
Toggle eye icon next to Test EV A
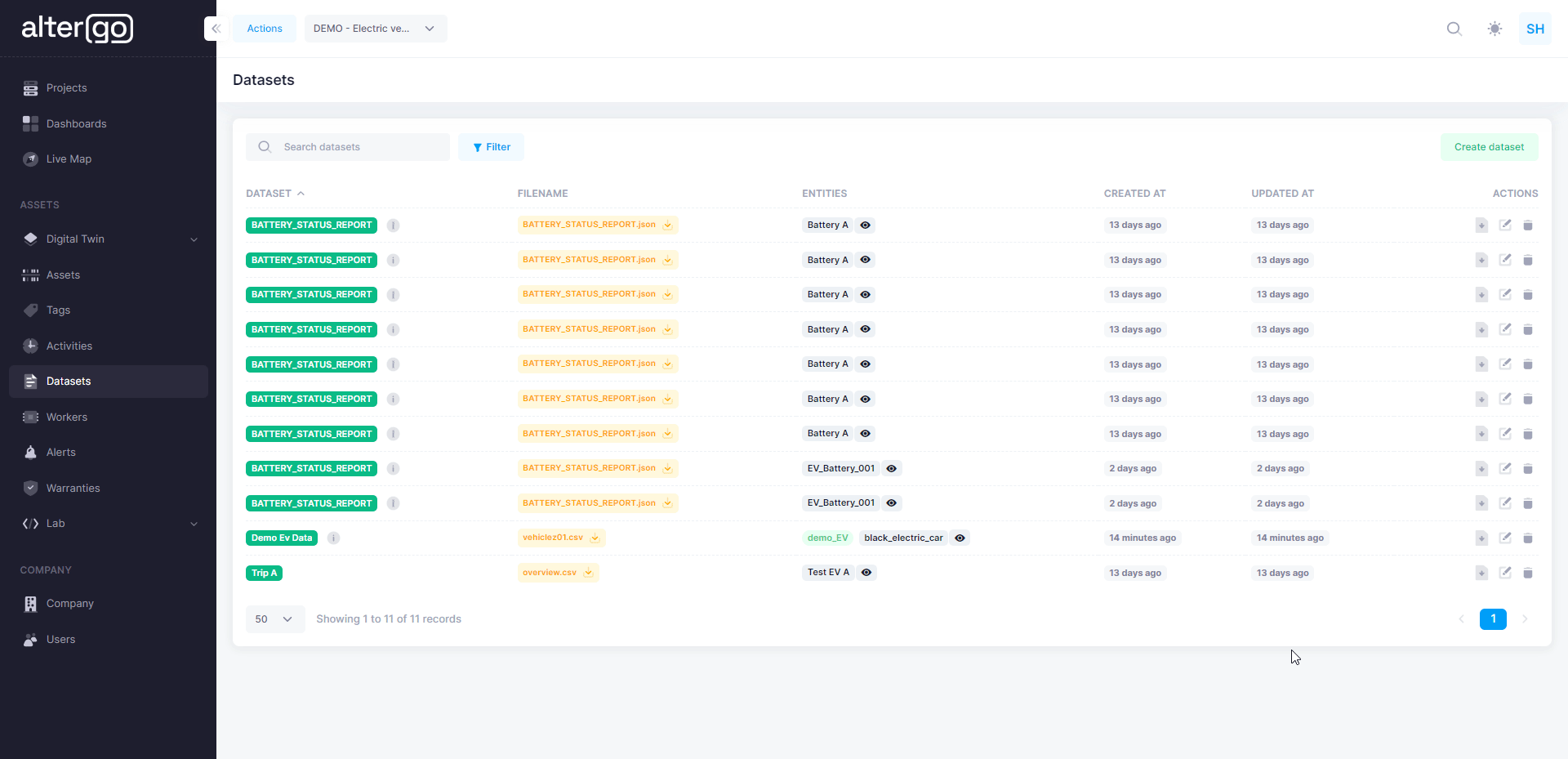(x=866, y=573)
